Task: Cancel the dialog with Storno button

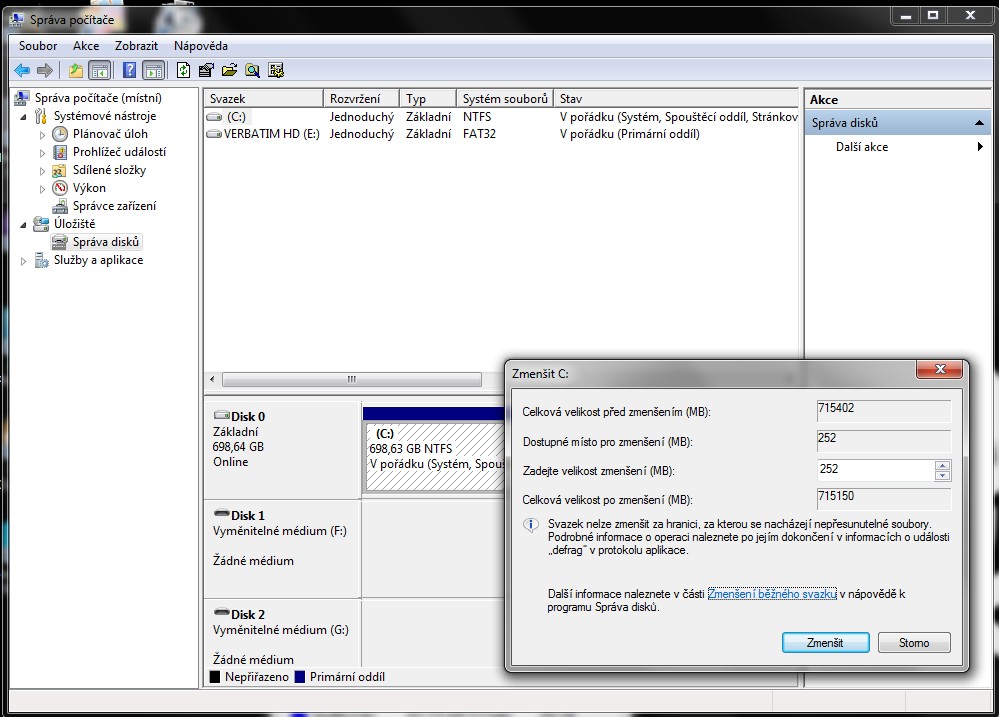Action: (913, 643)
